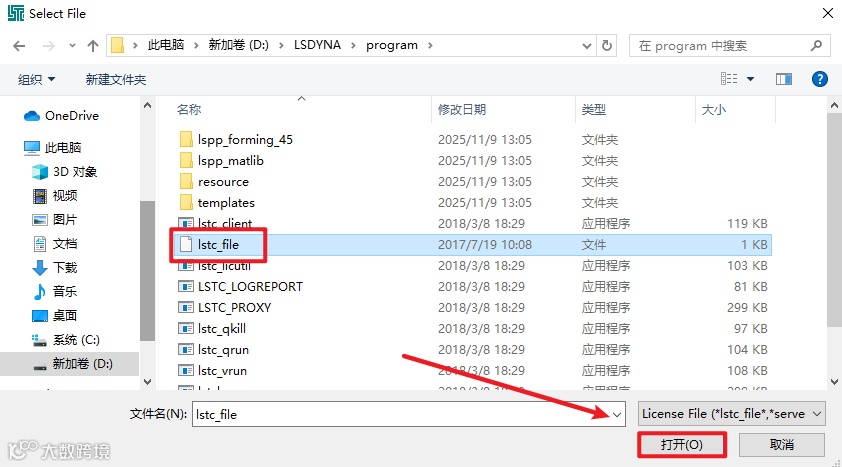Click 此电脑 breadcrumb in address bar

(x=166, y=45)
